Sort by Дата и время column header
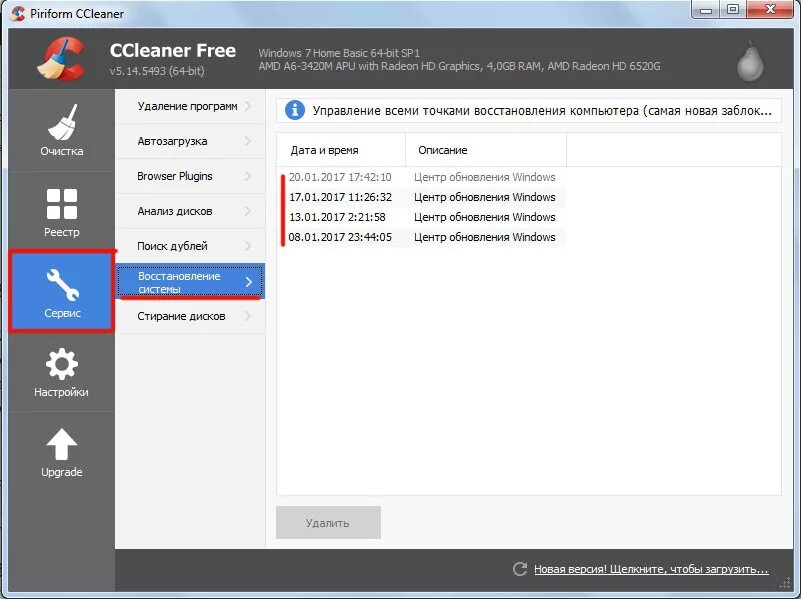 pos(341,150)
